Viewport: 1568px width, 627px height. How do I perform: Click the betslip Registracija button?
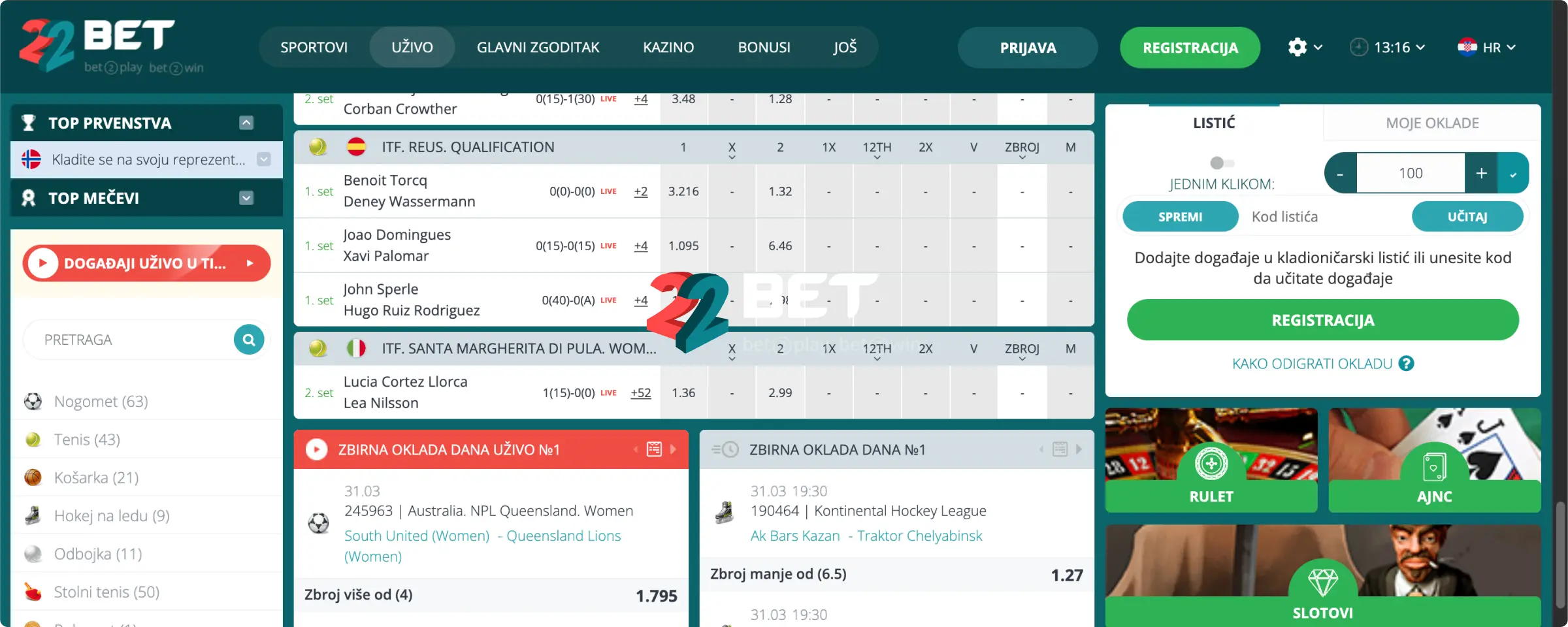tap(1322, 320)
